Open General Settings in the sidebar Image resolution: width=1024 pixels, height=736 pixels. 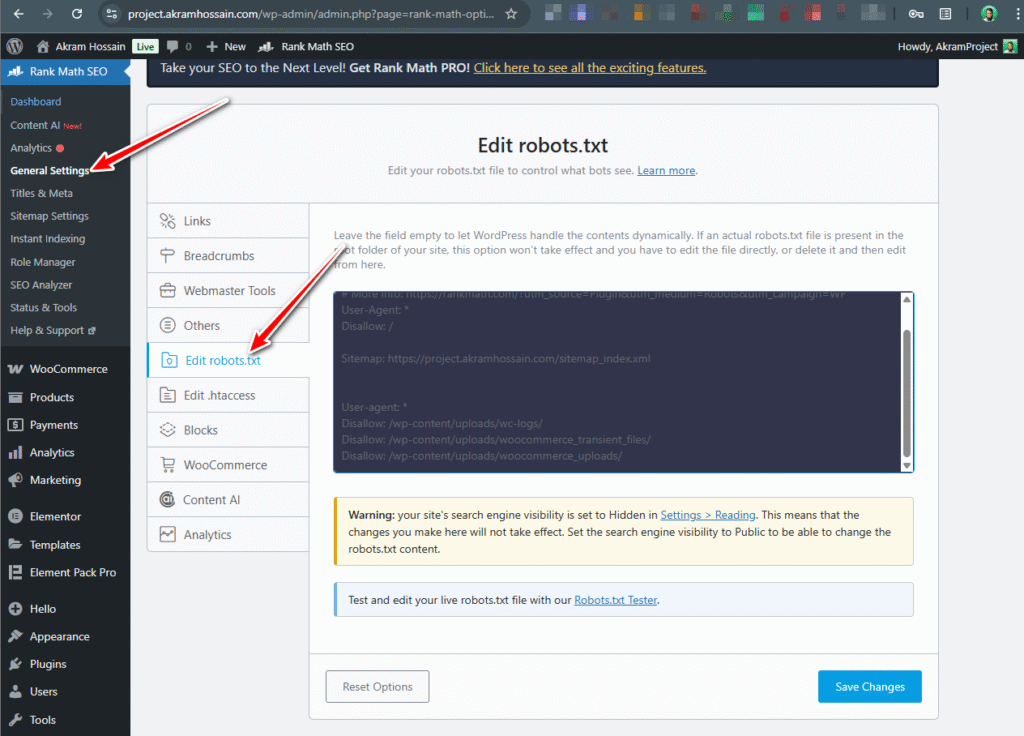tap(50, 170)
